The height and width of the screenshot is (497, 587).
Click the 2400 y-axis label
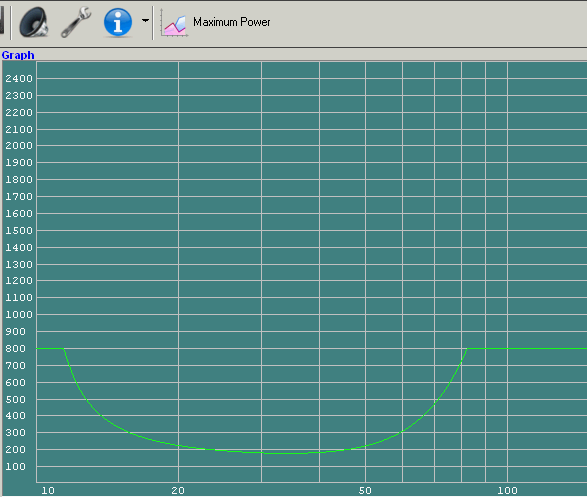pos(19,79)
